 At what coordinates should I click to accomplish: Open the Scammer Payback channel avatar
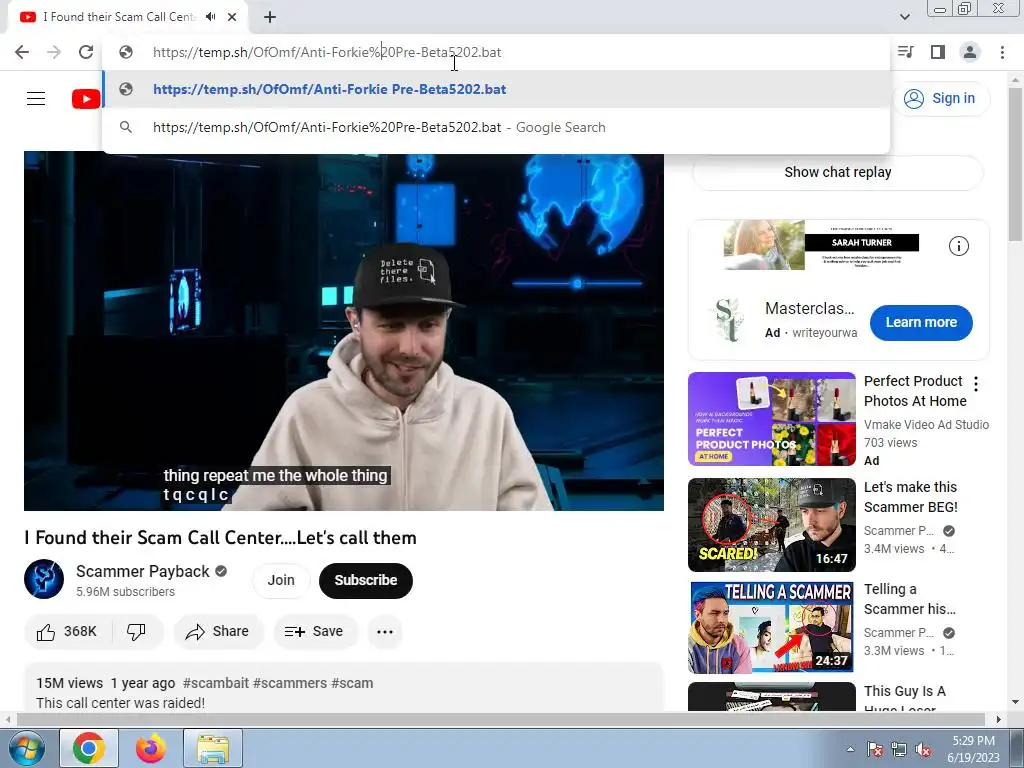44,579
